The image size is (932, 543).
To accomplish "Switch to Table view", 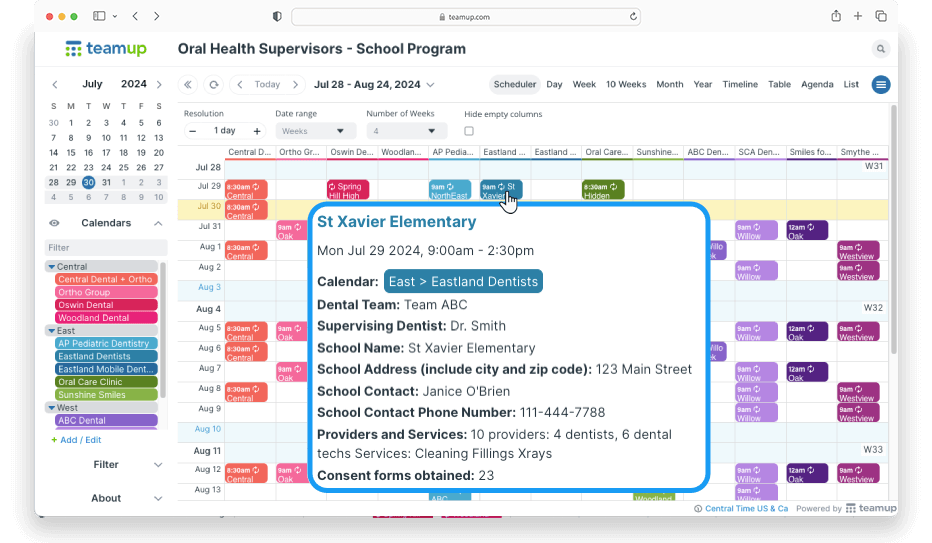I will click(779, 84).
